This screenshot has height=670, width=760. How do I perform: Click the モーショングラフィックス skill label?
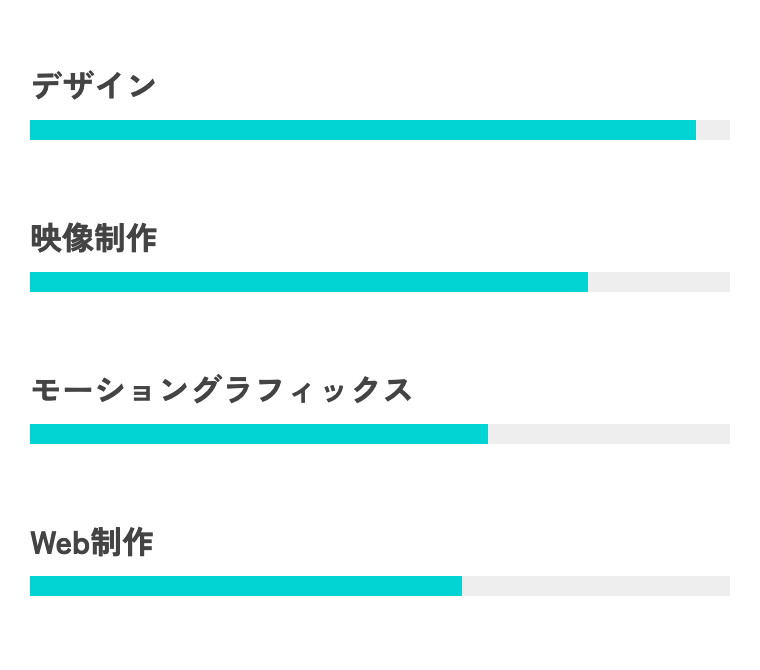click(x=221, y=390)
